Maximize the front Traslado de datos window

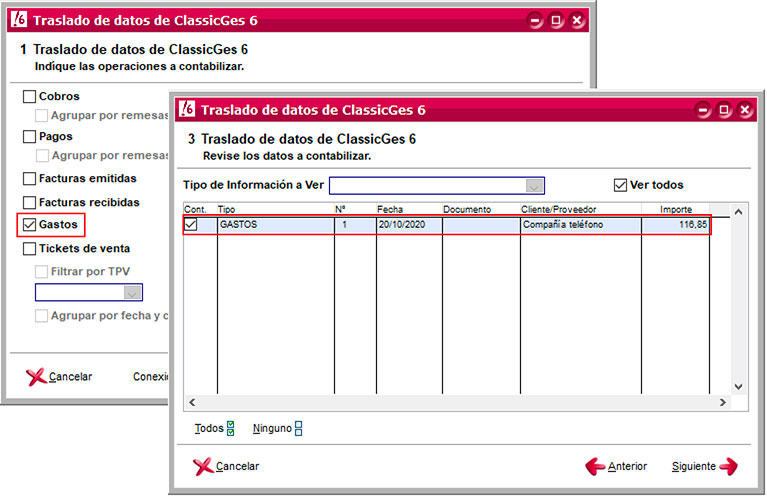pyautogui.click(x=724, y=110)
